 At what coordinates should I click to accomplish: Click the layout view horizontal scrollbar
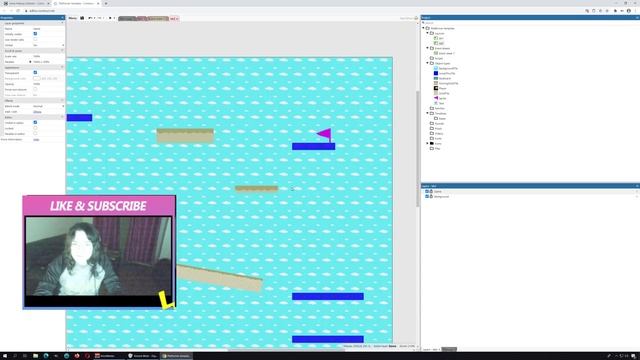(286, 350)
